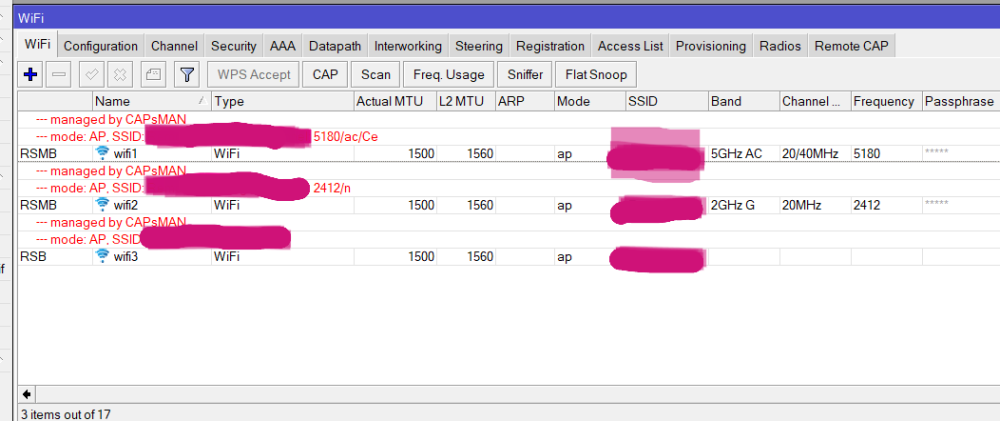Open the Filter funnel icon
Viewport: 1000px width, 421px height.
coord(186,74)
